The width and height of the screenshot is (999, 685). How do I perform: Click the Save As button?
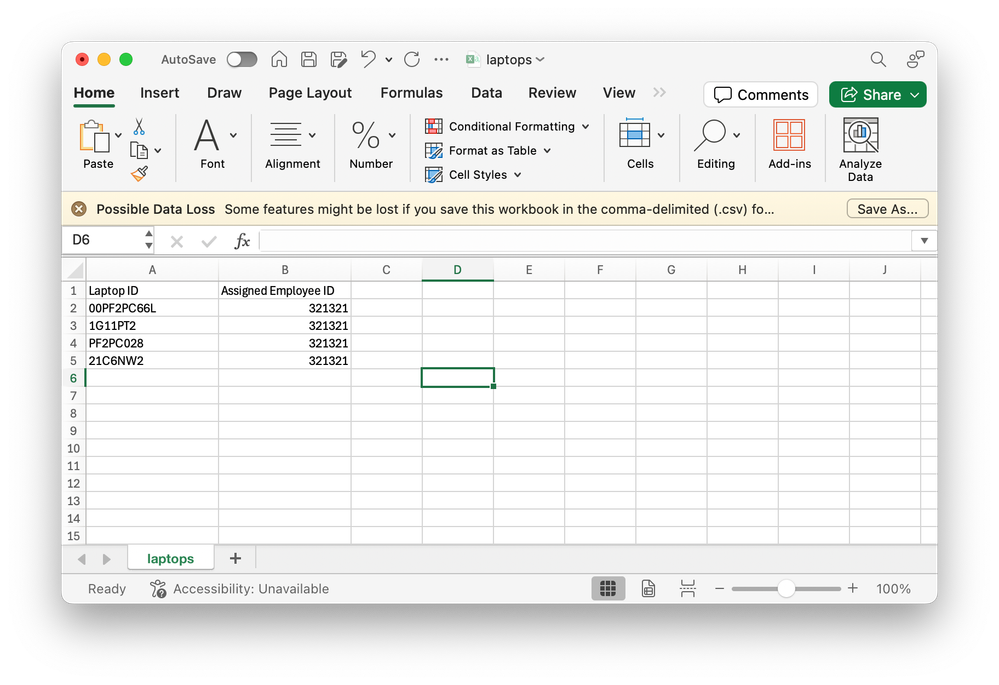(x=887, y=208)
